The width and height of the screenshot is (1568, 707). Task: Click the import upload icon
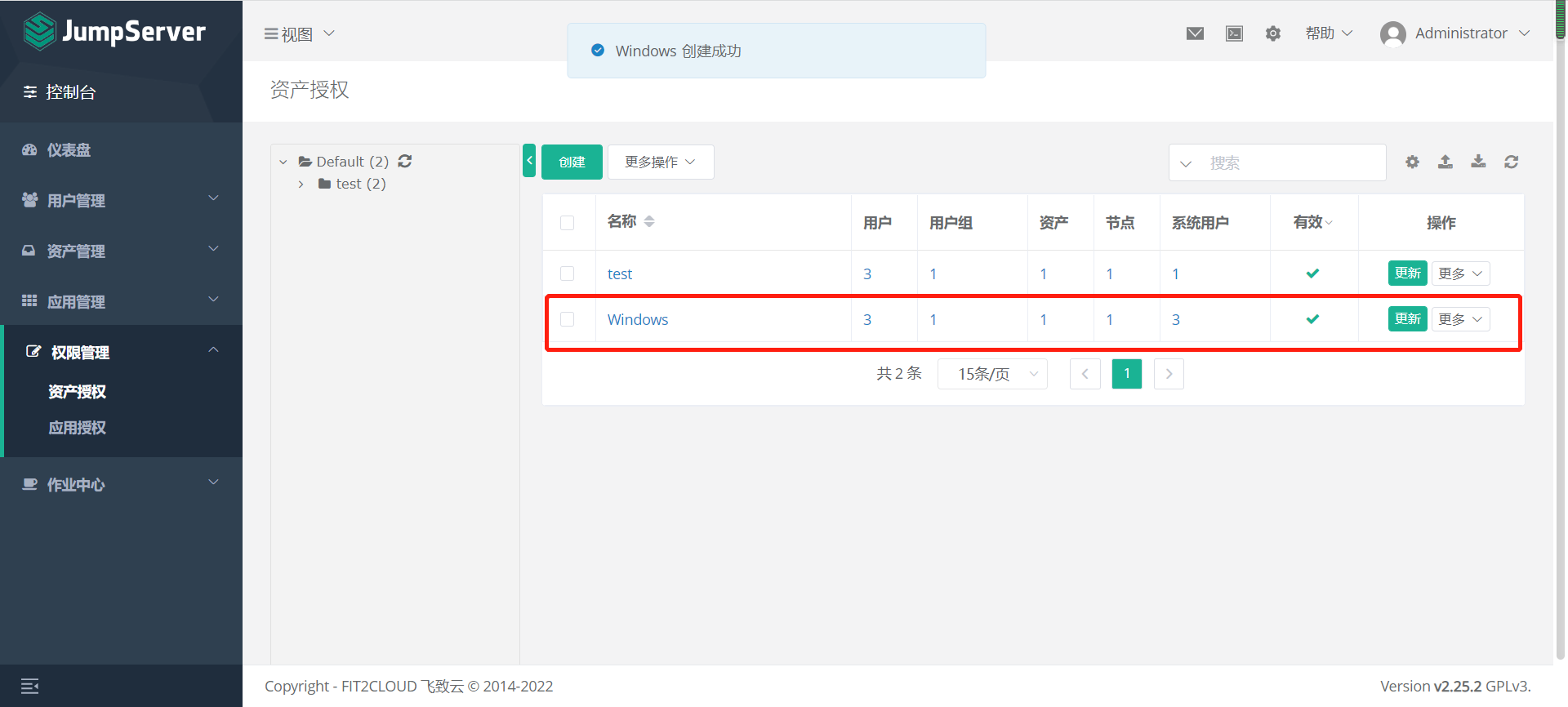(x=1445, y=162)
